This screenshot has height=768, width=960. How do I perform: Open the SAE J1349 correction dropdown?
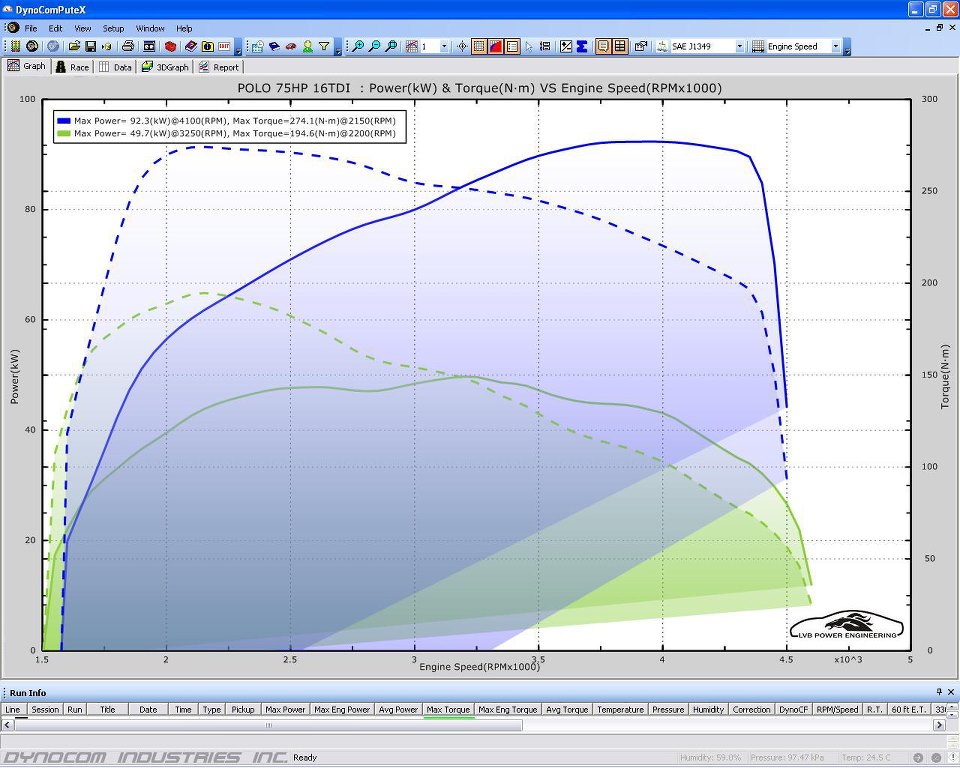[x=739, y=47]
